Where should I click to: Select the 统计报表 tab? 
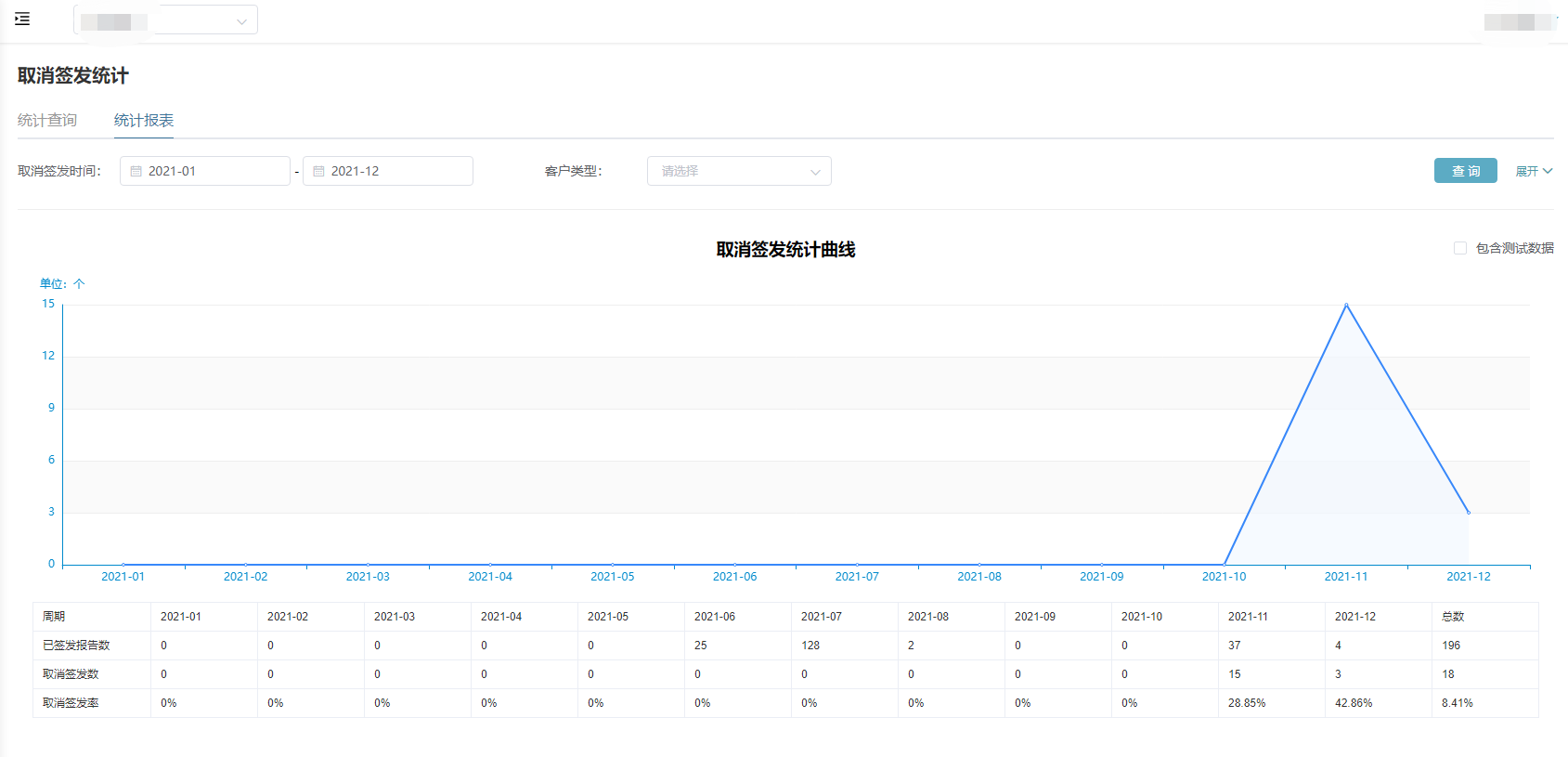pos(144,120)
